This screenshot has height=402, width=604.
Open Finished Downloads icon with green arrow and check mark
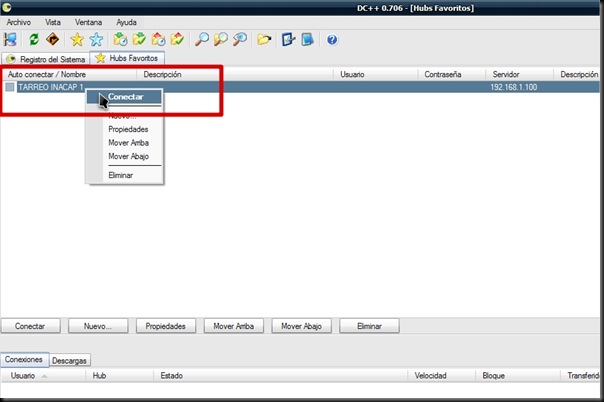coord(139,39)
